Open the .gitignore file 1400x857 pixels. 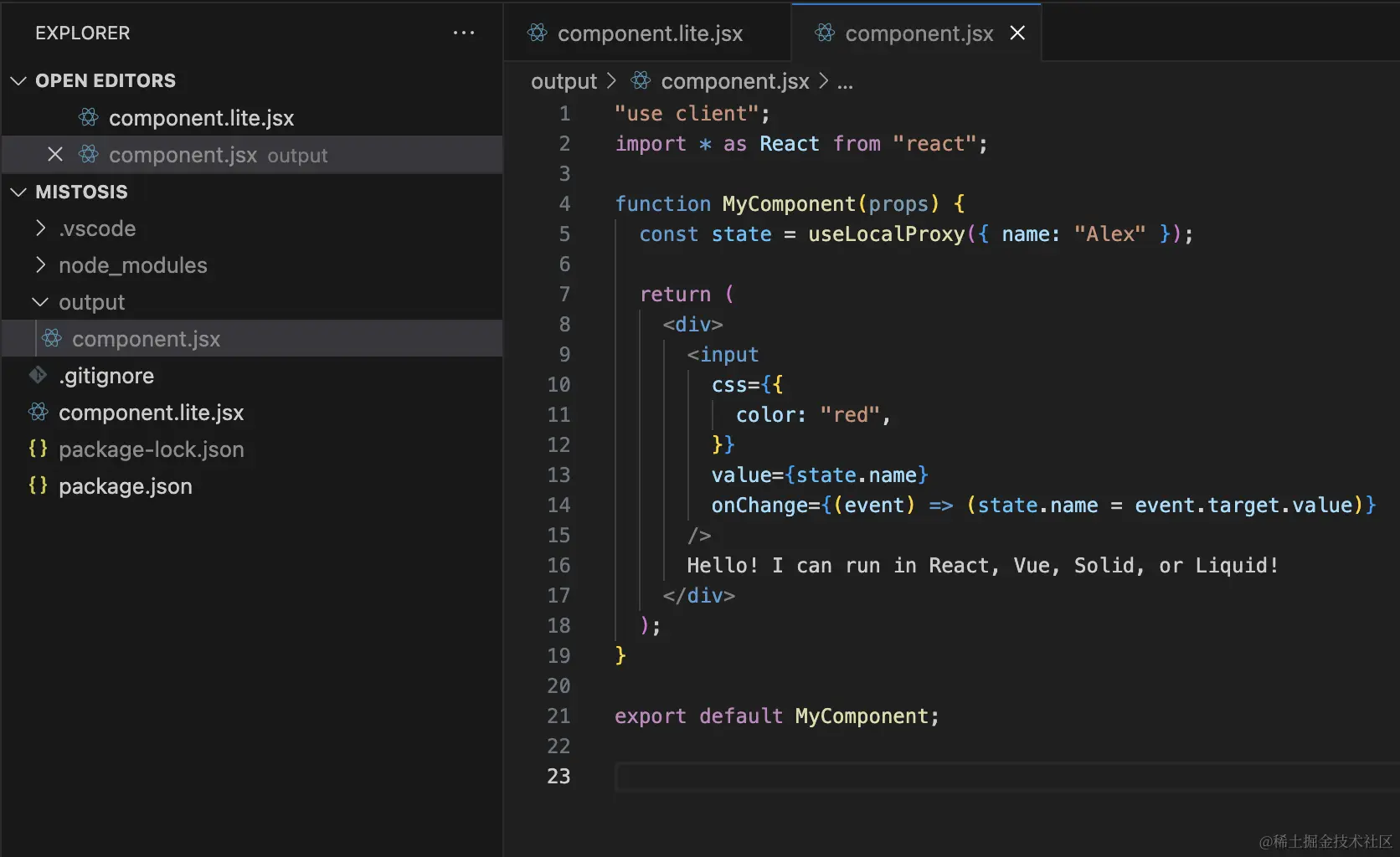coord(253,376)
